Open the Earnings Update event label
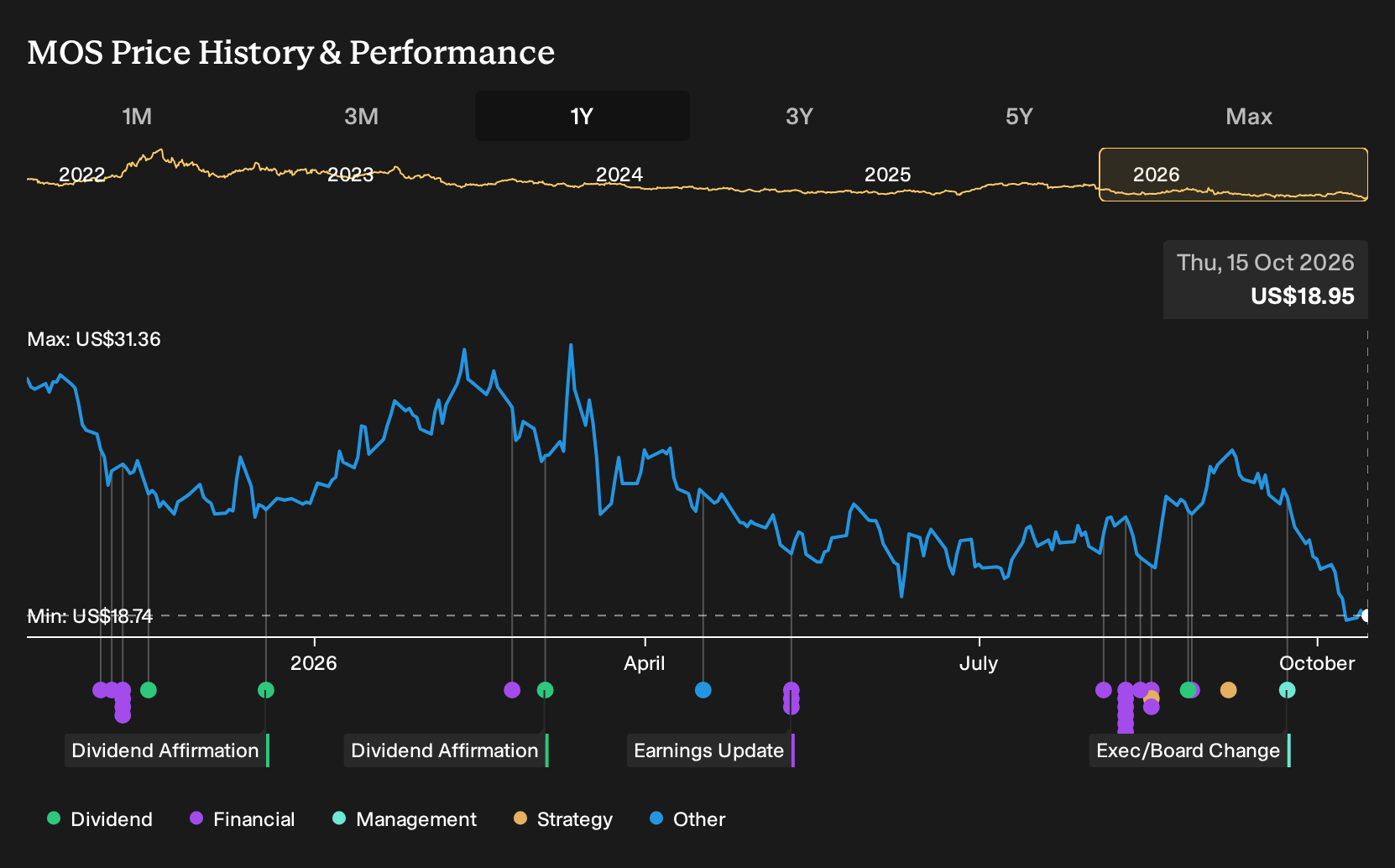The image size is (1395, 868). coord(711,750)
